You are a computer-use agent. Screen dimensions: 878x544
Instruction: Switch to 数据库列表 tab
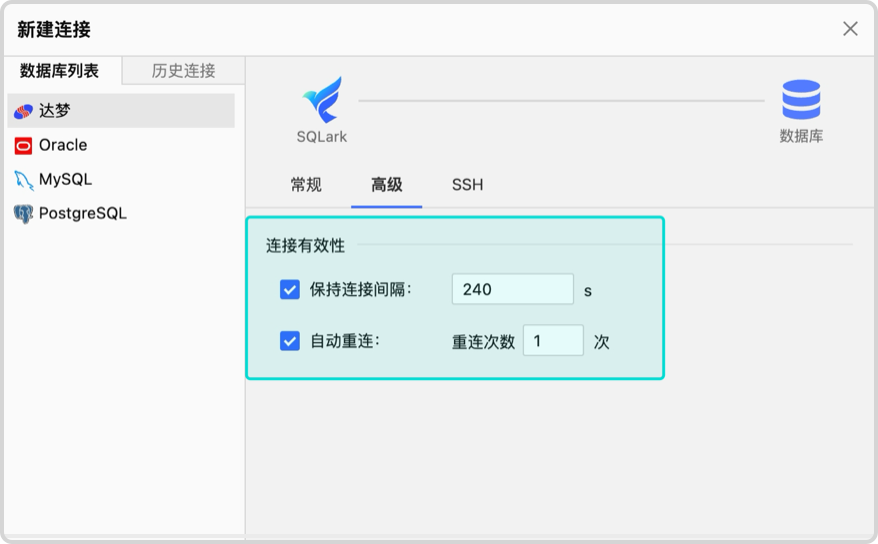tap(59, 71)
